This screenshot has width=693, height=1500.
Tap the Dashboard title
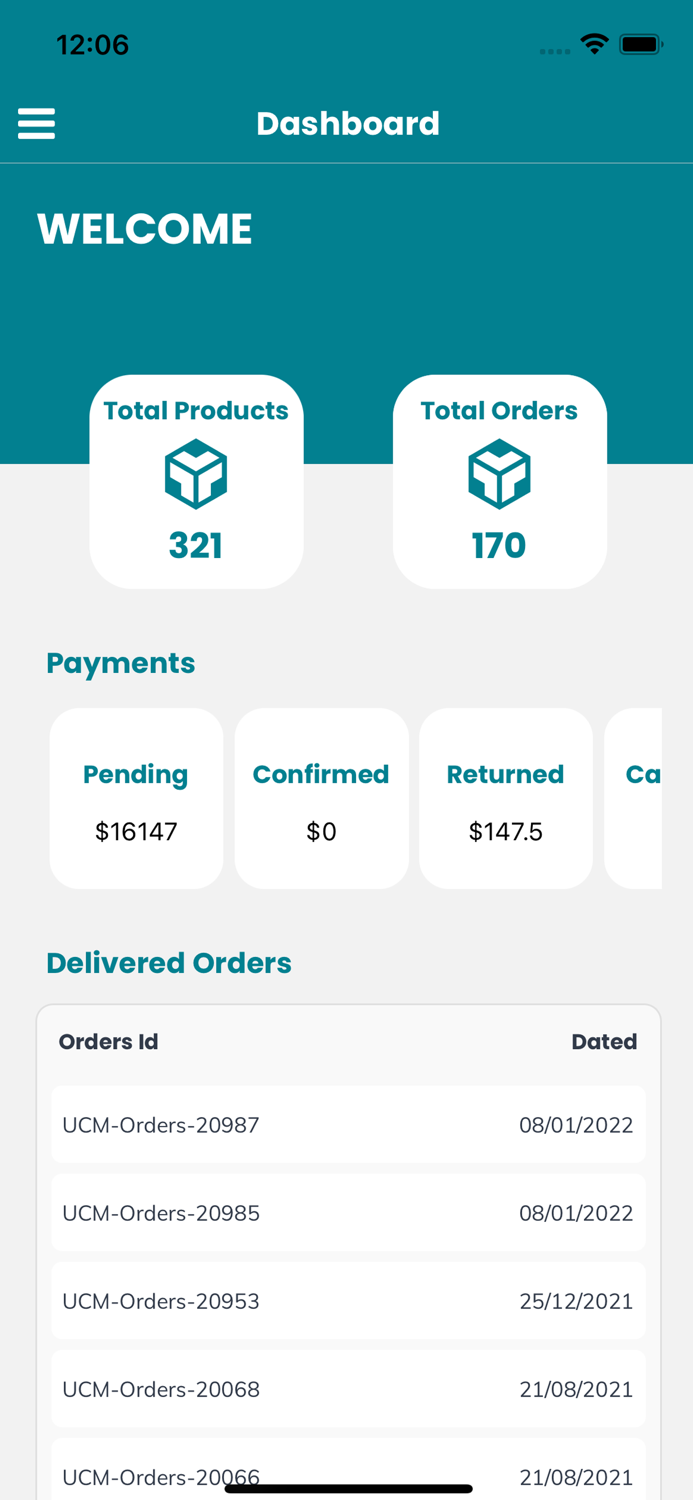pos(348,124)
